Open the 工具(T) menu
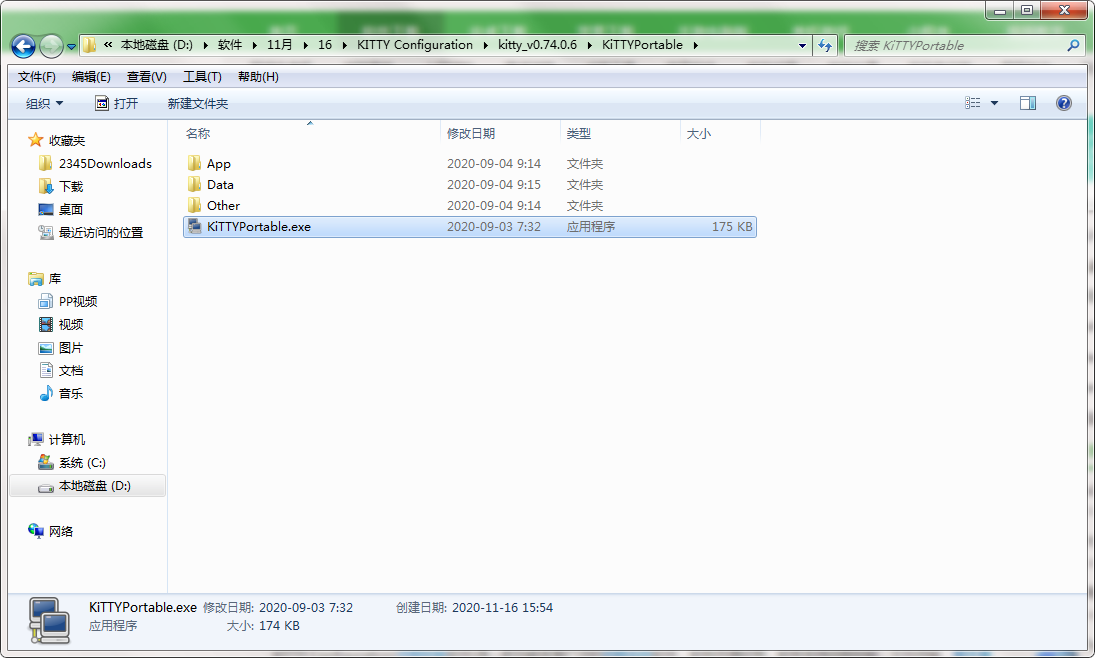This screenshot has height=658, width=1095. [202, 77]
